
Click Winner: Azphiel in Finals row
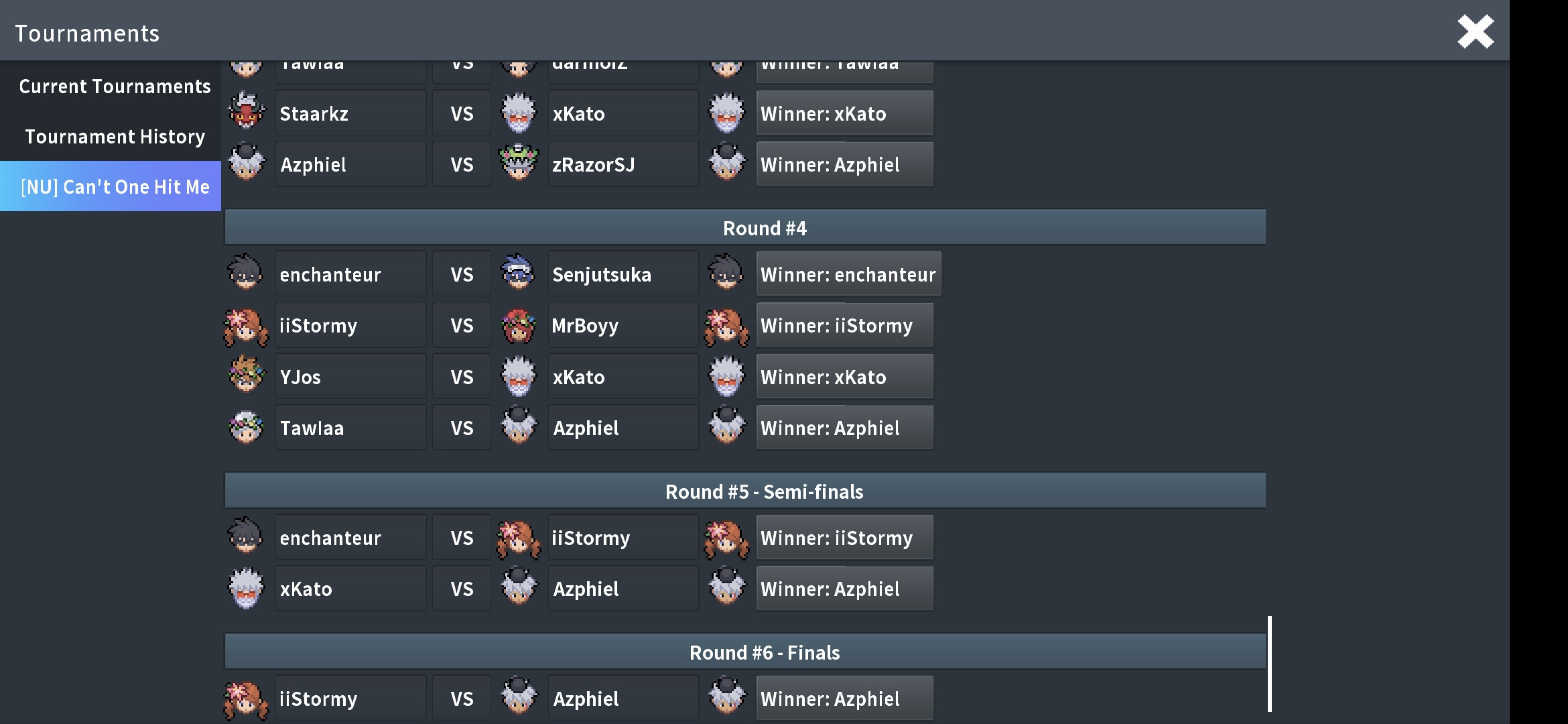pos(844,699)
